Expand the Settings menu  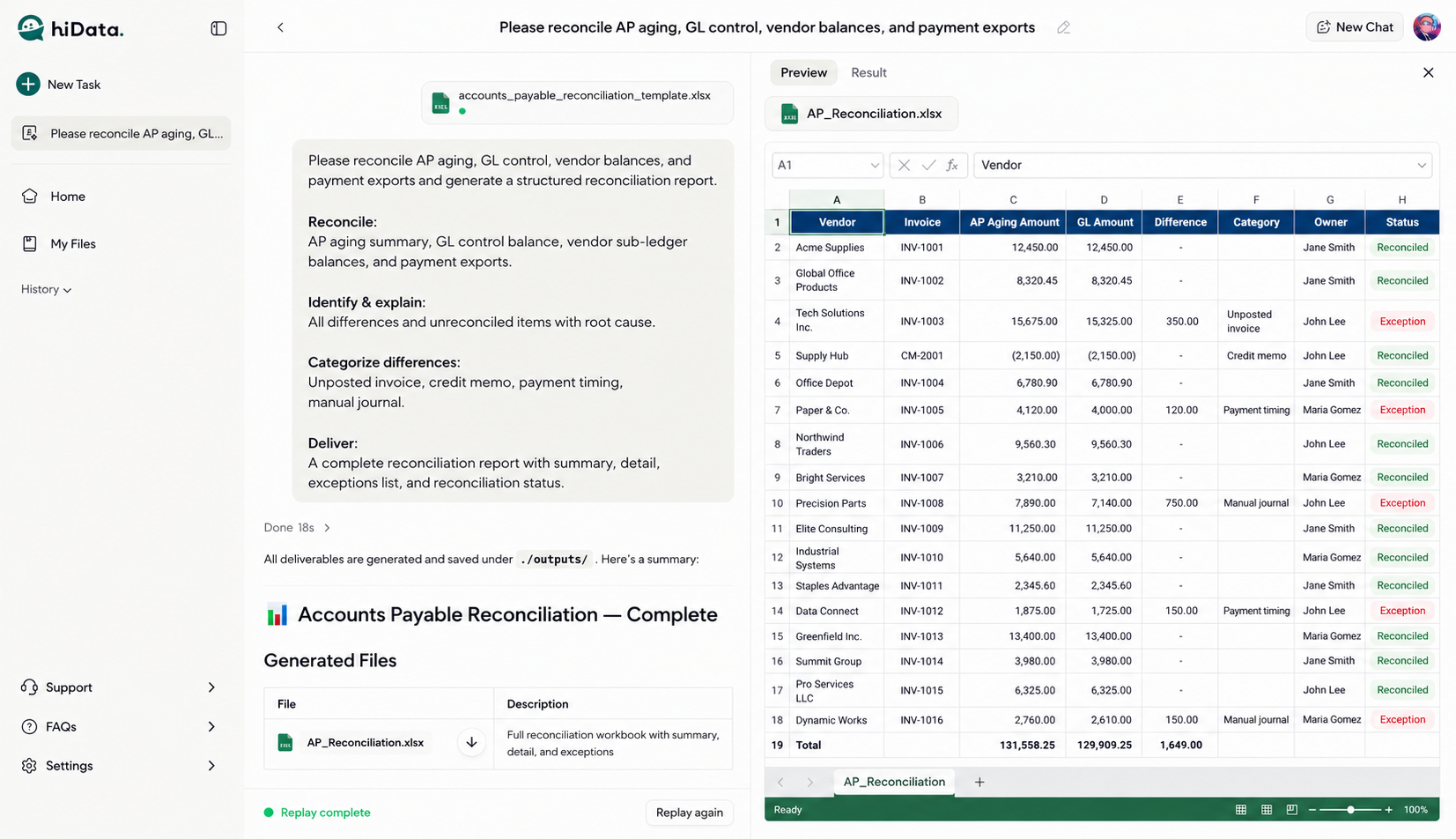click(121, 766)
